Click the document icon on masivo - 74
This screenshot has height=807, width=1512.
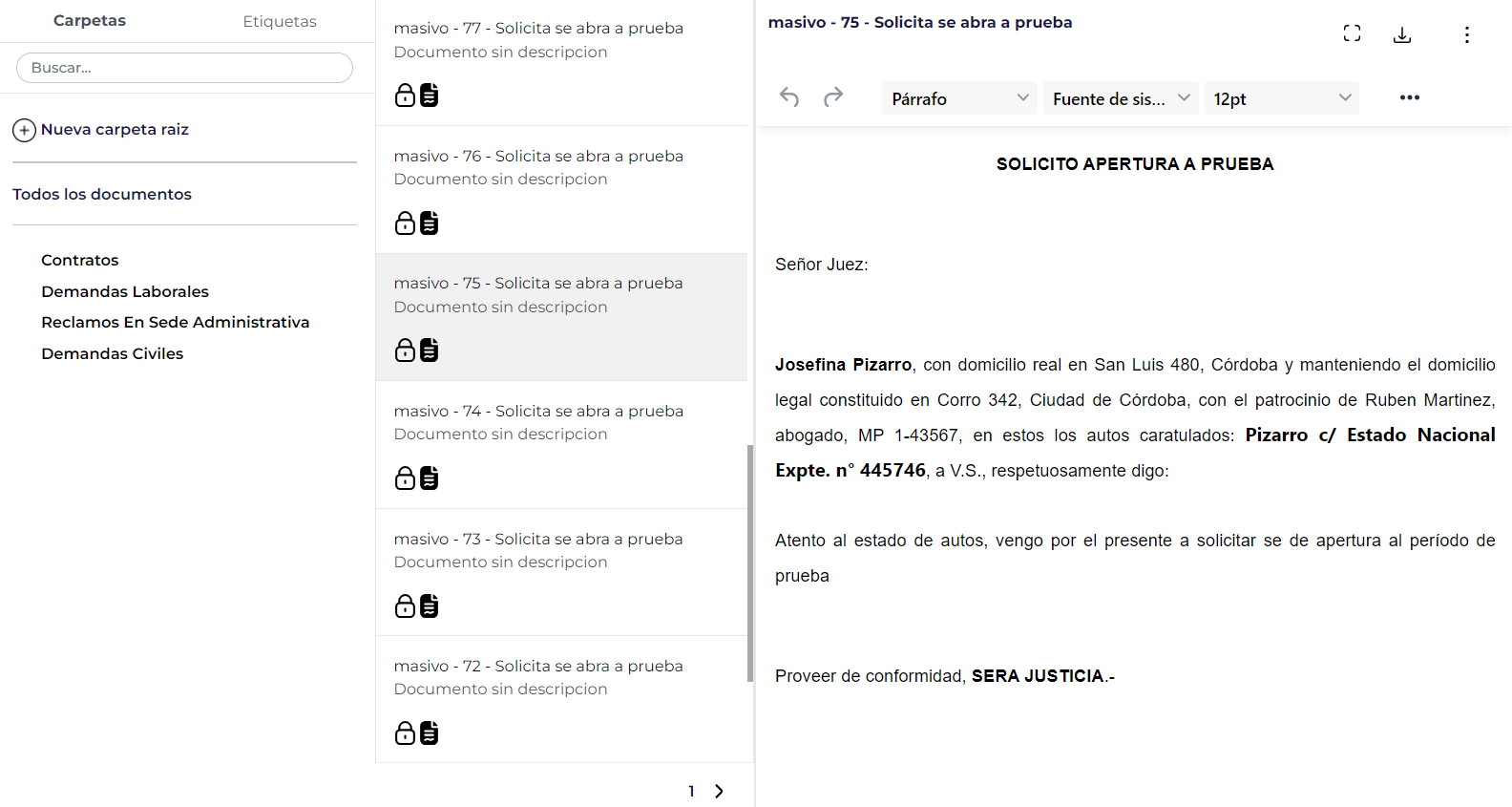coord(430,478)
